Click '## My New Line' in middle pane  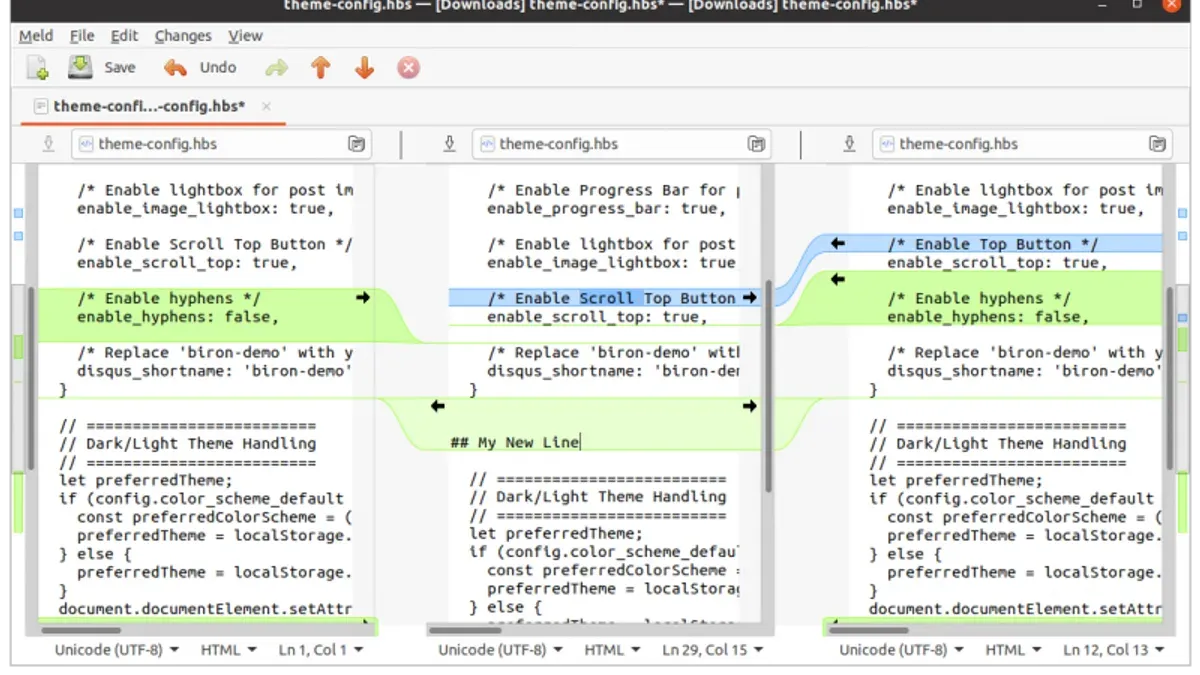click(x=515, y=442)
